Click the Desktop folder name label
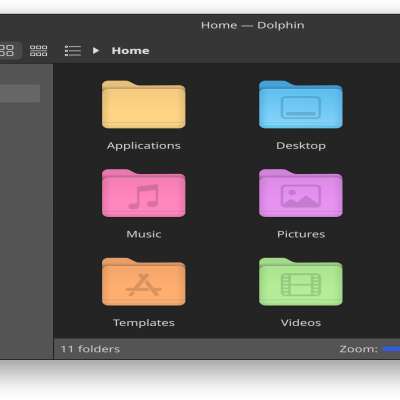The image size is (400, 400). [301, 146]
